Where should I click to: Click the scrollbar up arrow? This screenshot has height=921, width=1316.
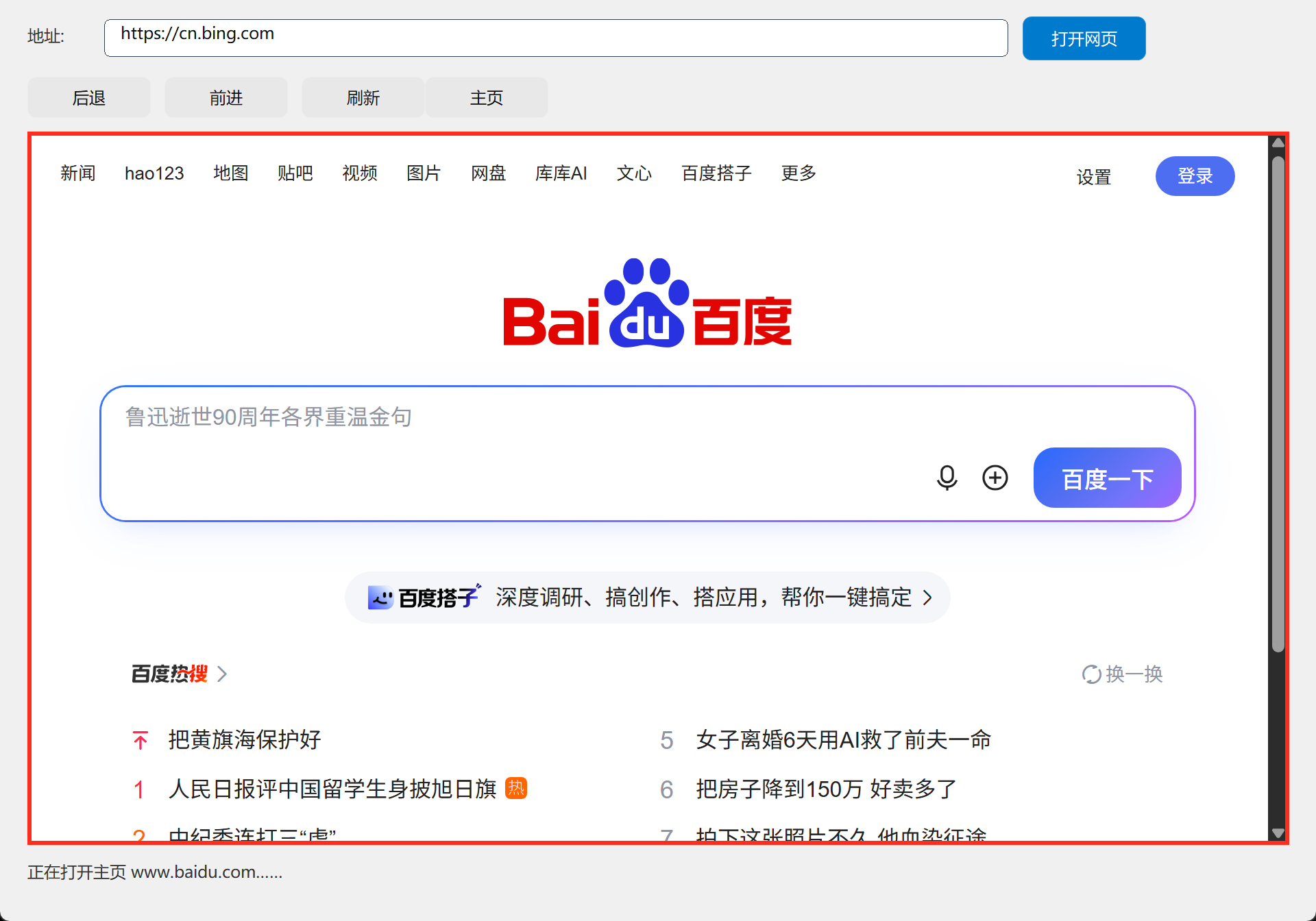1278,143
